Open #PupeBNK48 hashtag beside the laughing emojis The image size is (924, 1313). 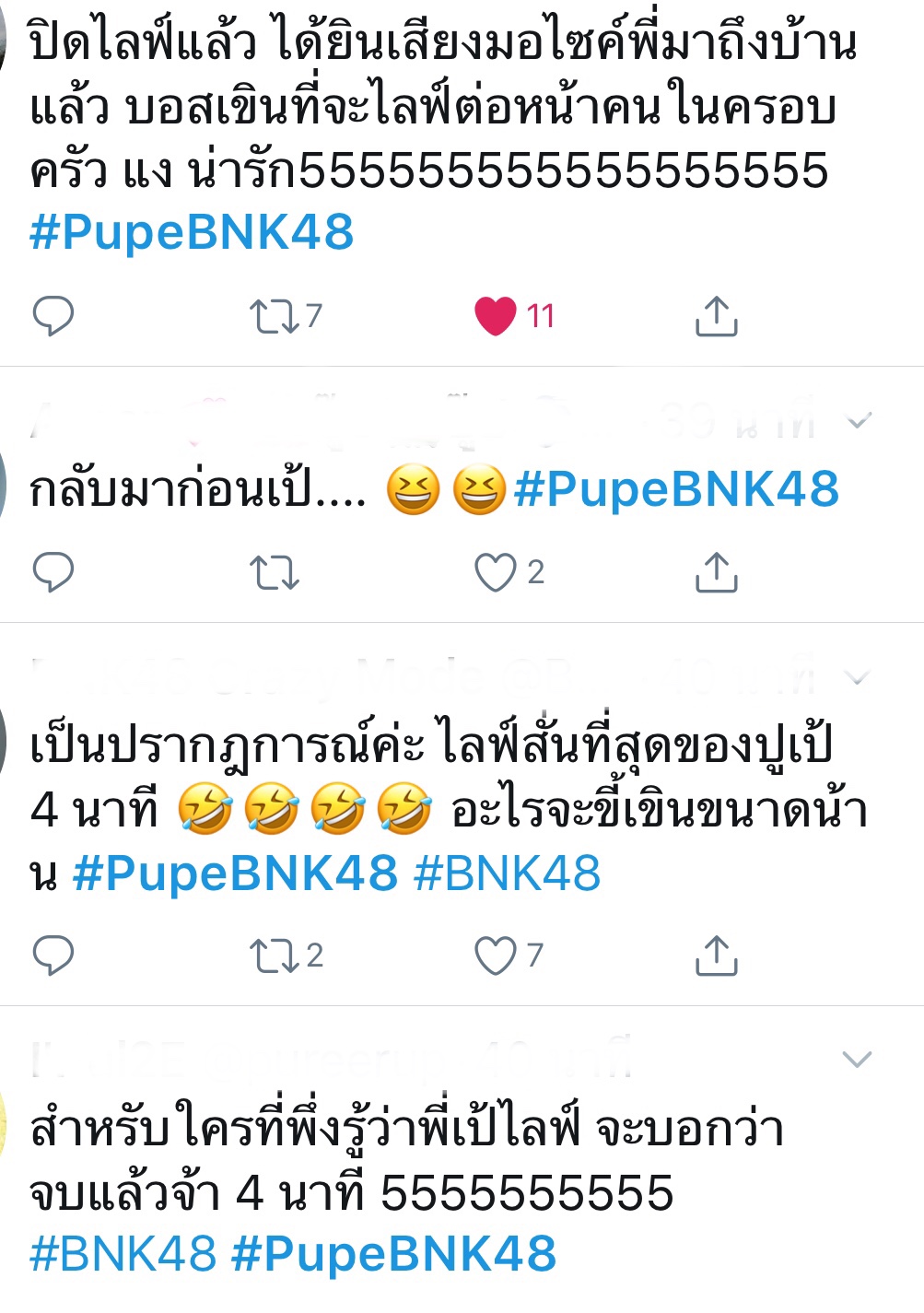677,488
